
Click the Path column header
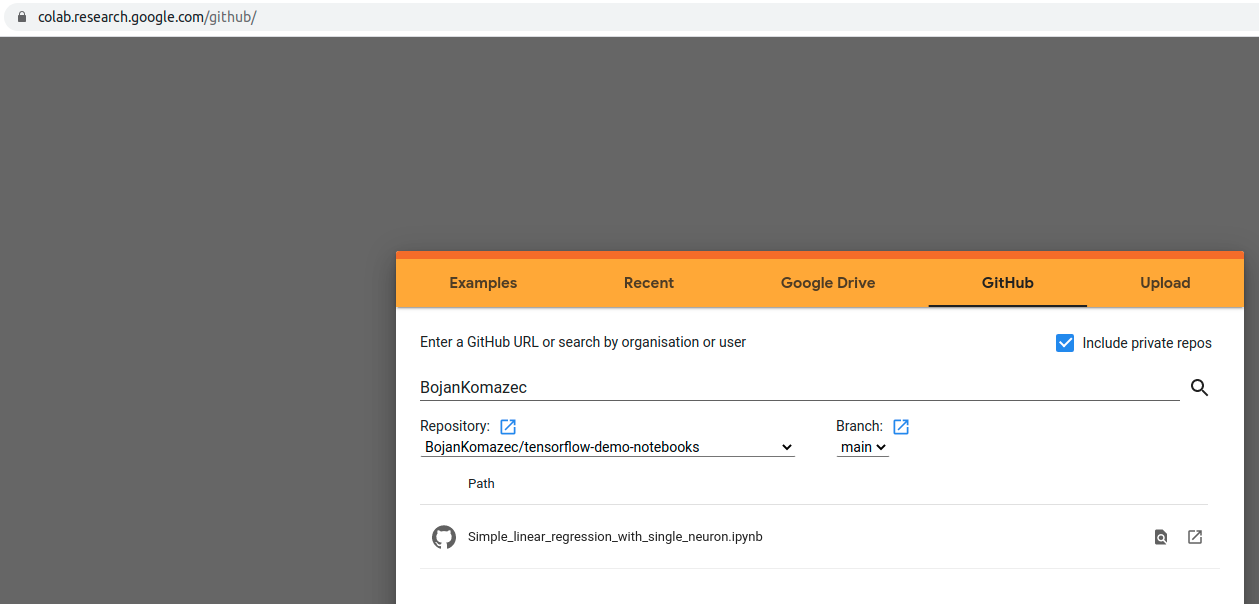[481, 483]
